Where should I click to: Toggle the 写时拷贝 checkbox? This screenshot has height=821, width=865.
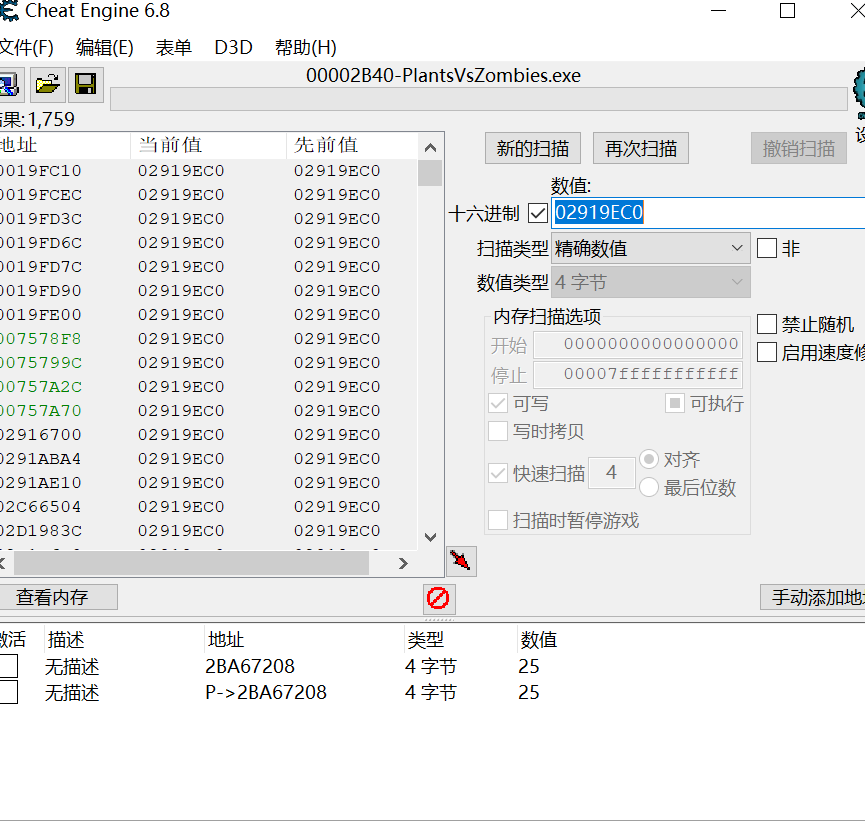click(498, 431)
